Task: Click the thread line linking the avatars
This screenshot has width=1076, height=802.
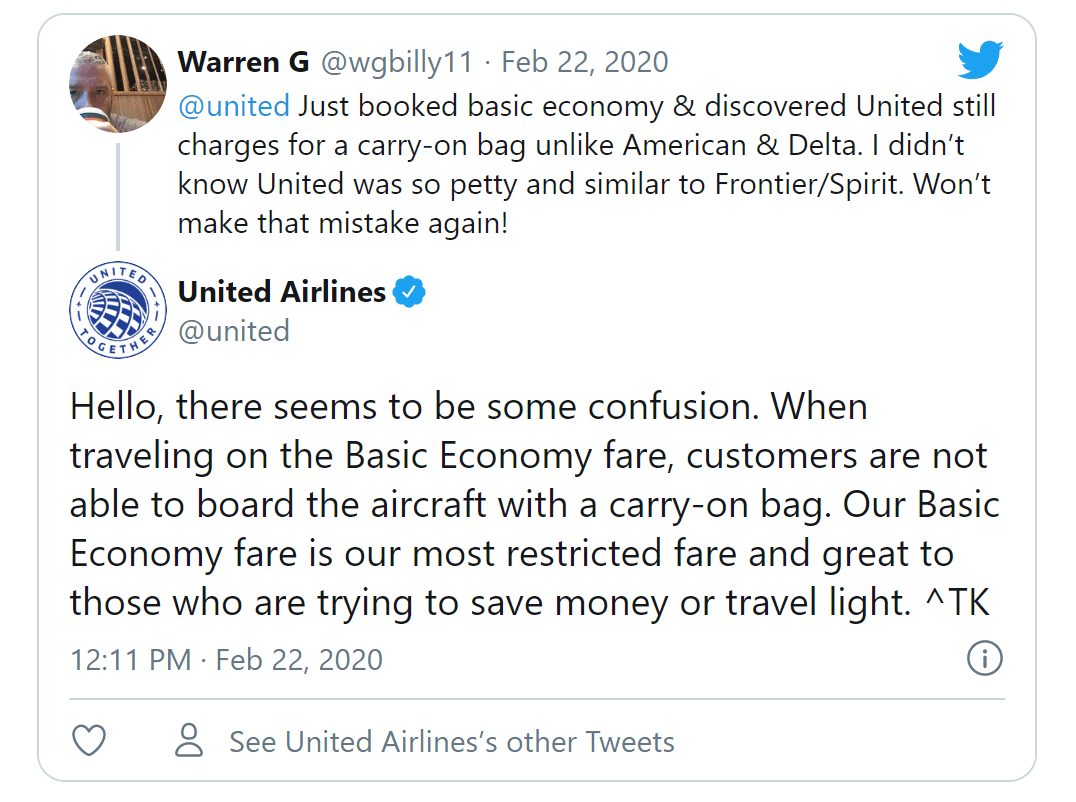Action: click(x=118, y=197)
